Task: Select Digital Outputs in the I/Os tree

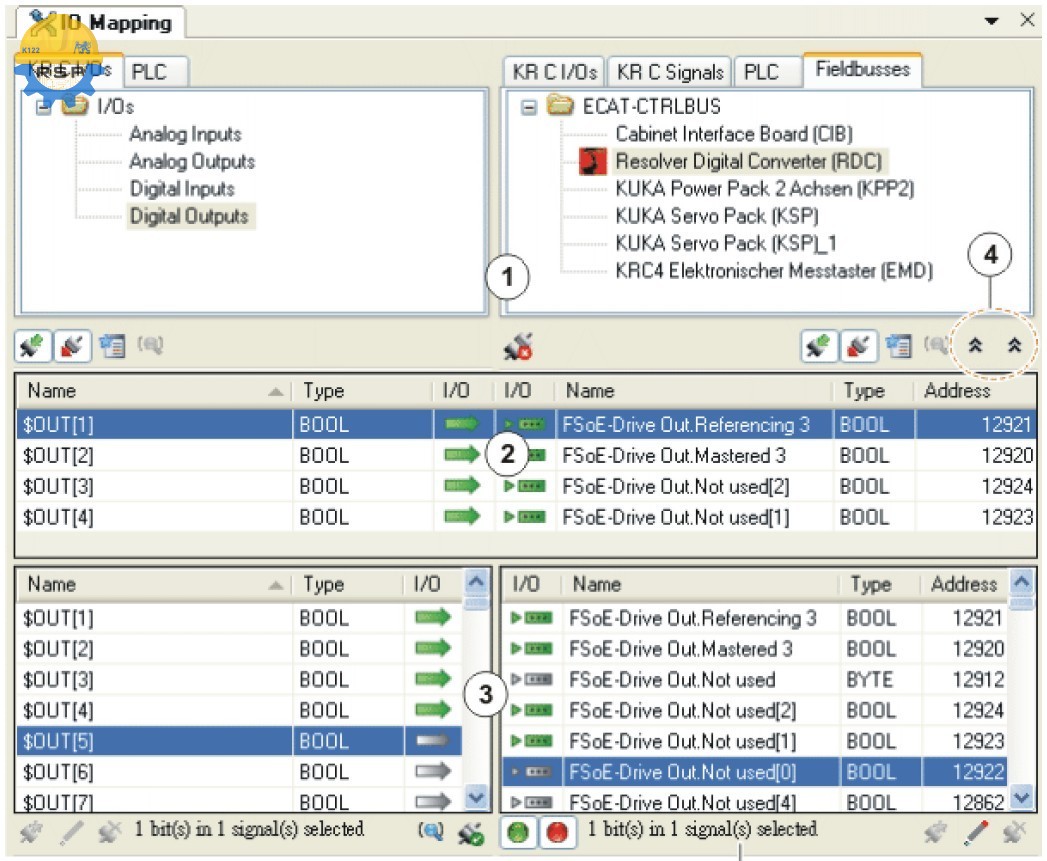Action: pos(190,216)
